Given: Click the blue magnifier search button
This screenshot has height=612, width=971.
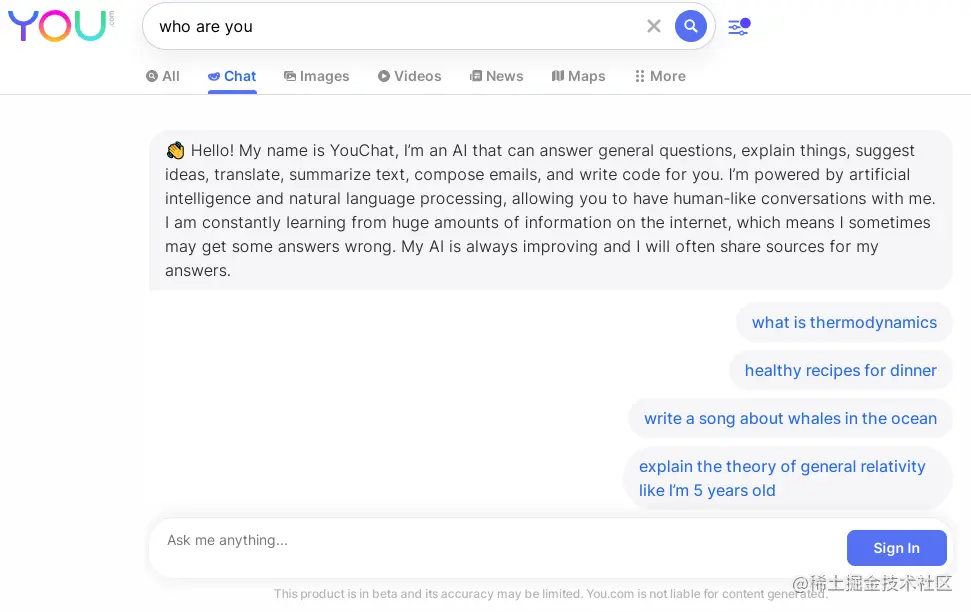Looking at the screenshot, I should click(690, 26).
